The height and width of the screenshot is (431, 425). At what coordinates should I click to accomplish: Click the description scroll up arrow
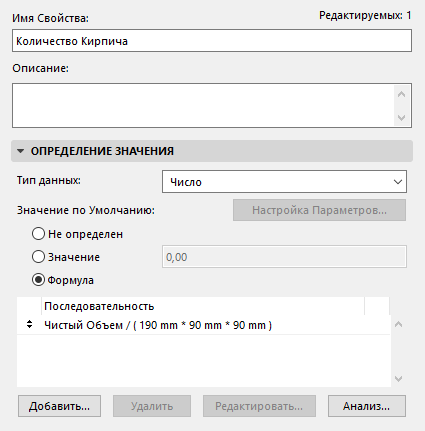[401, 95]
